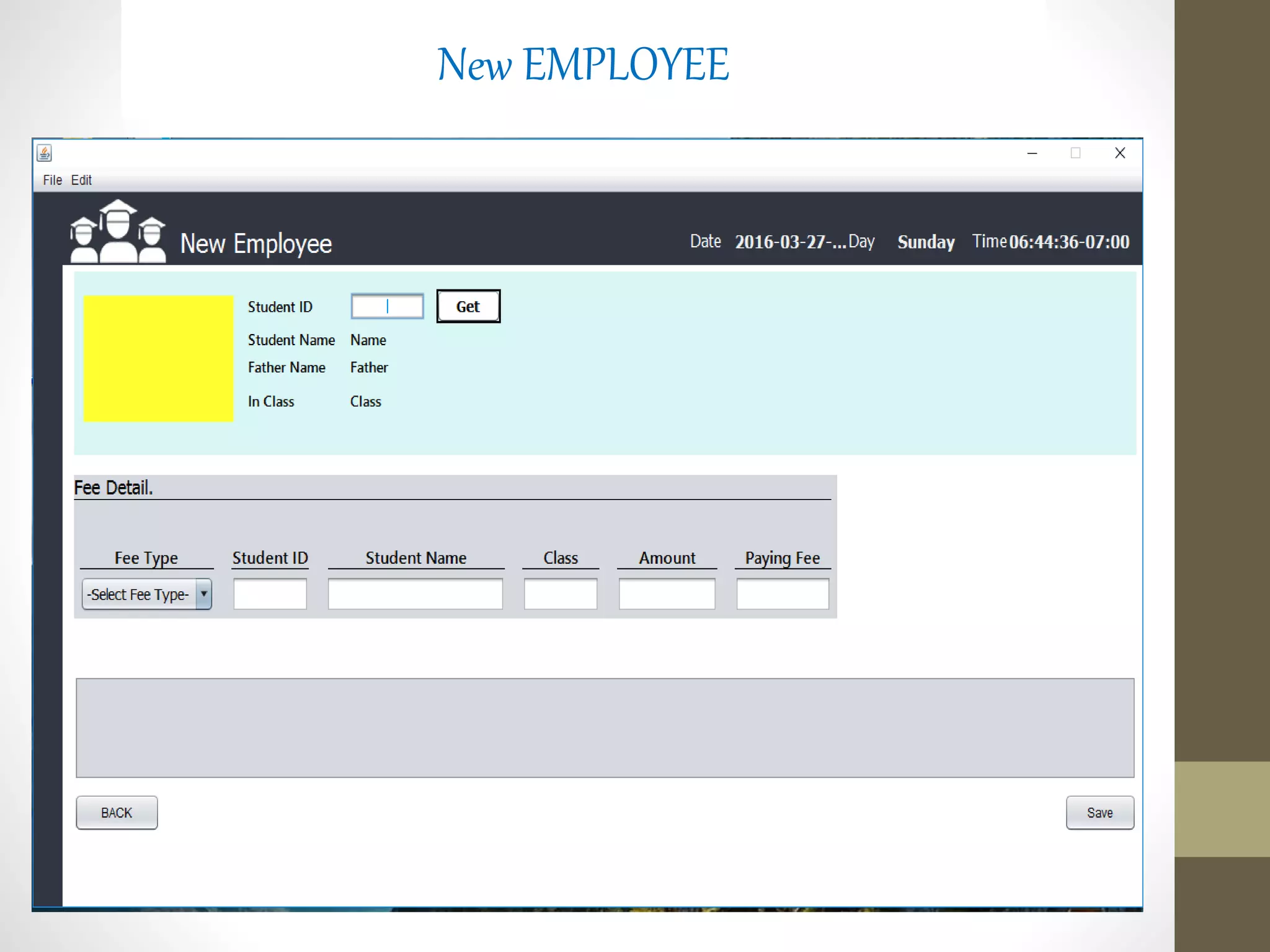Click the time value 06:44:36-07:00

pyautogui.click(x=1070, y=242)
